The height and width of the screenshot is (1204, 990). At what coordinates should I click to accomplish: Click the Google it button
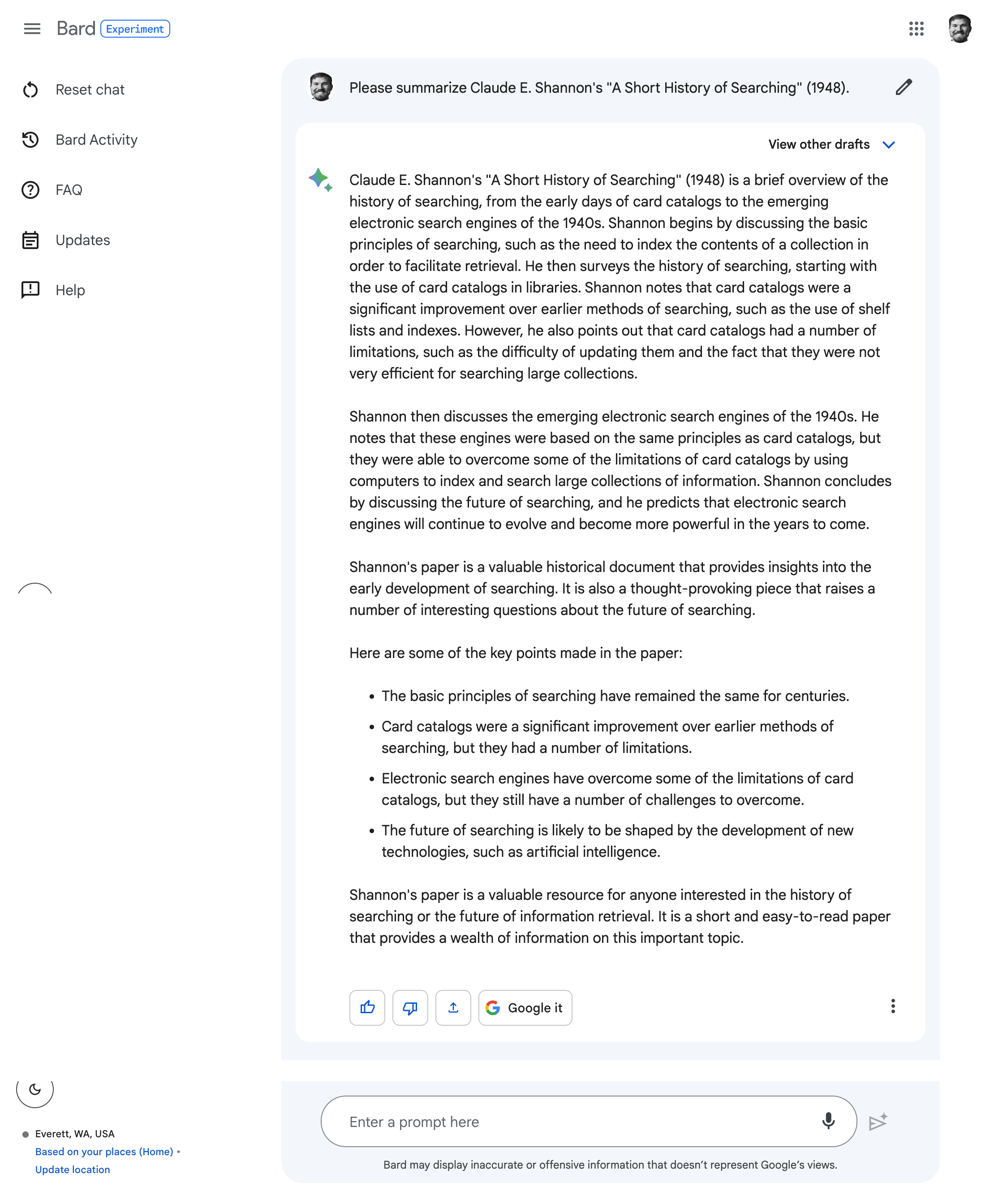(x=525, y=1007)
